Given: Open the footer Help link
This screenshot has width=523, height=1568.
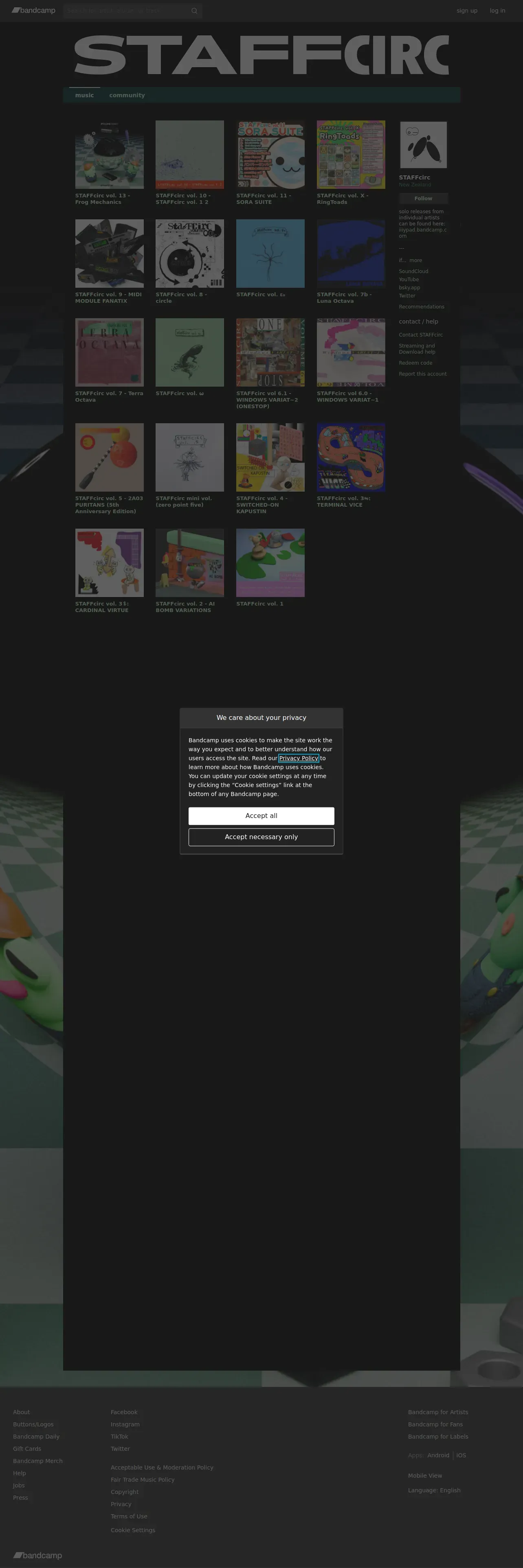Looking at the screenshot, I should (20, 1473).
